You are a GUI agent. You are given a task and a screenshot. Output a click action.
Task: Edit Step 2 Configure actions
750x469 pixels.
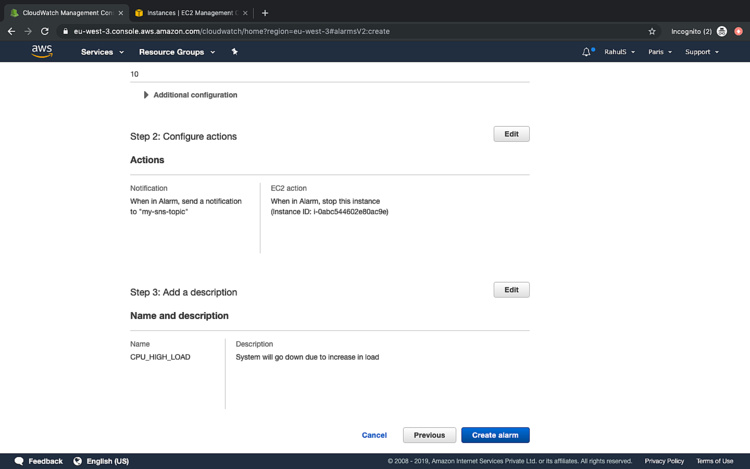511,134
